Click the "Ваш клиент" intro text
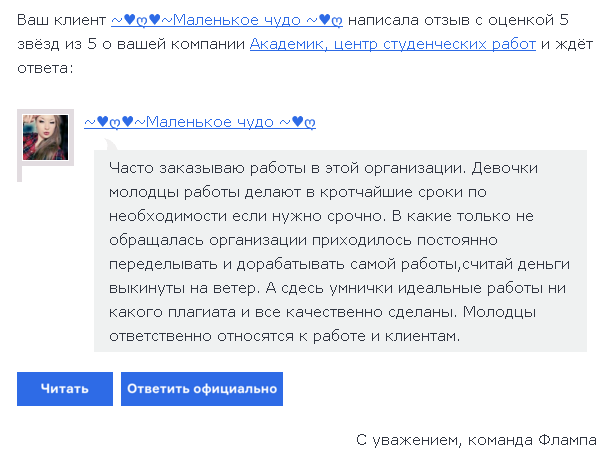 61,20
